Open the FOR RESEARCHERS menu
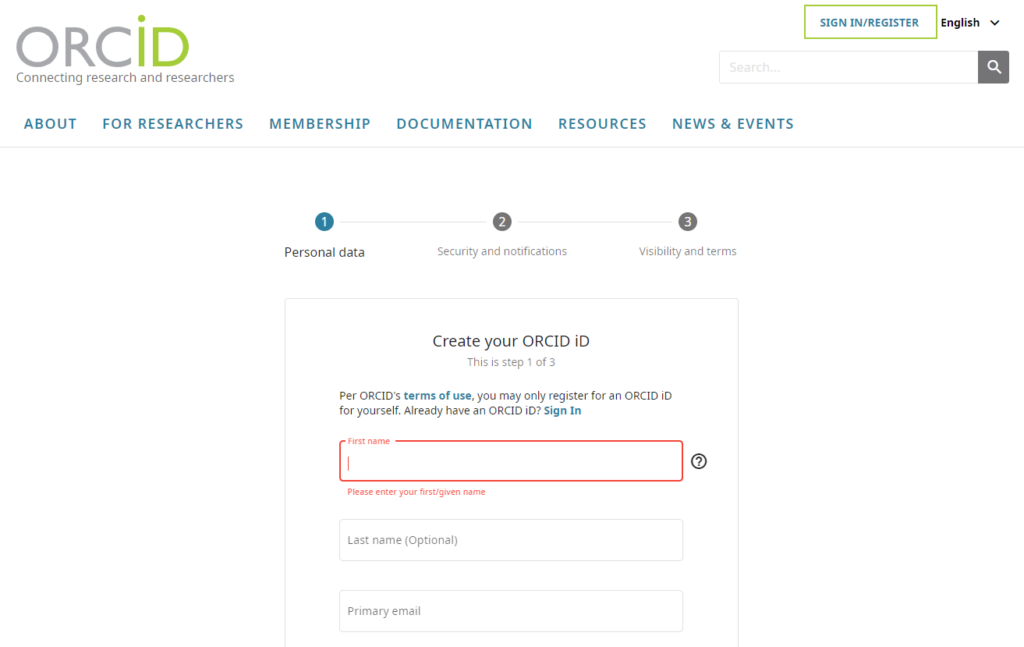The width and height of the screenshot is (1024, 647). pos(173,124)
